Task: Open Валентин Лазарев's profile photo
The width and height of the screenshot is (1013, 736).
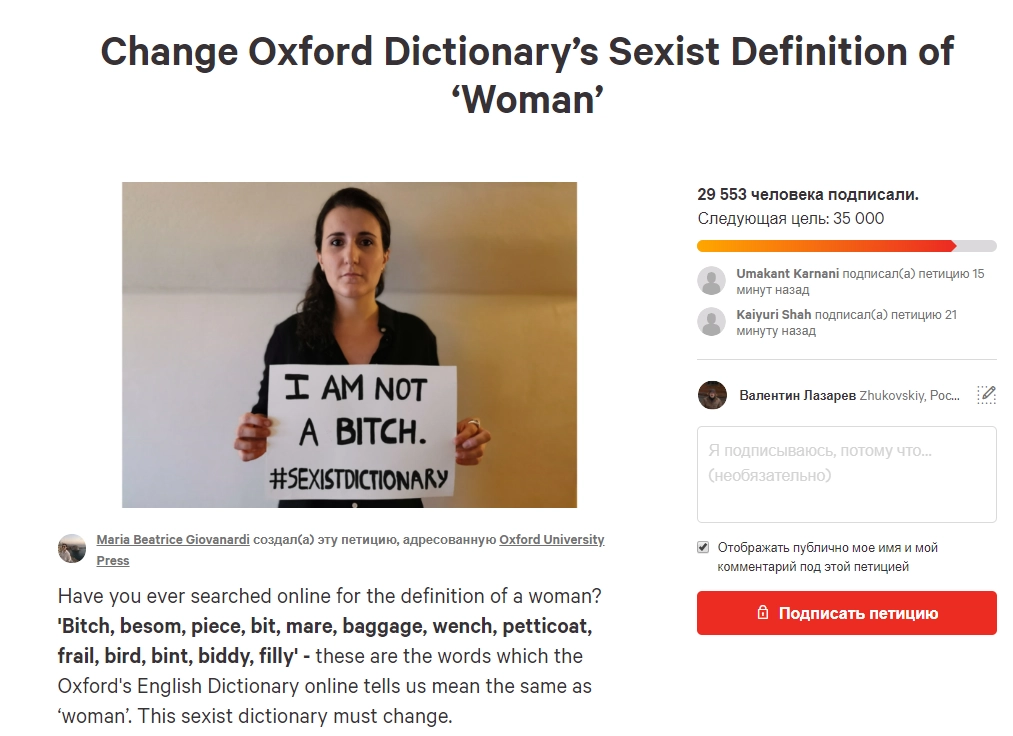Action: click(x=712, y=395)
